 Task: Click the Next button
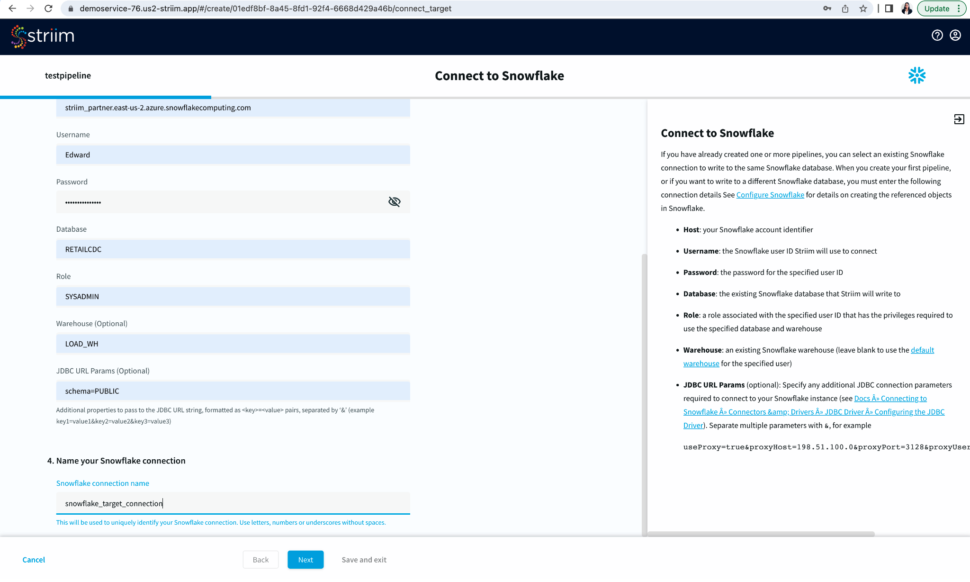click(305, 560)
